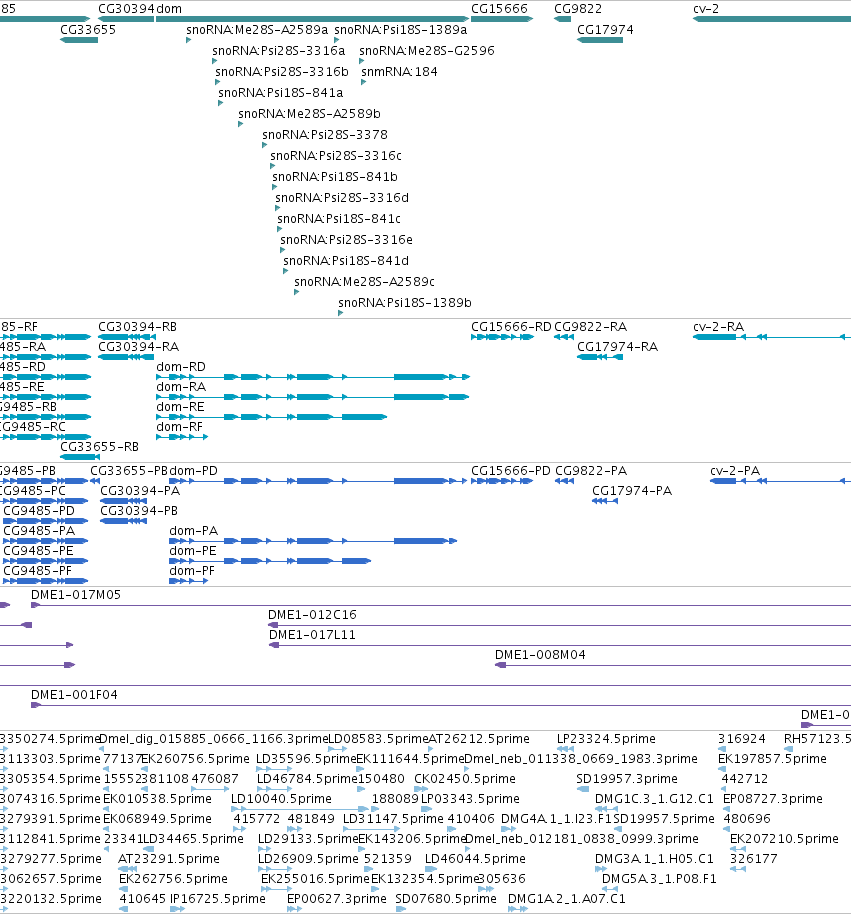Image resolution: width=851 pixels, height=914 pixels.
Task: Open snoRNA:Psi18S-1389b feature
Action: tap(340, 313)
